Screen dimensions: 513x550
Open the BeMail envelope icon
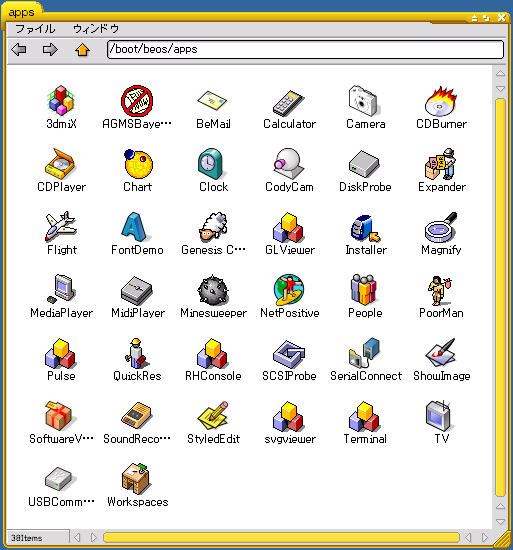(212, 101)
